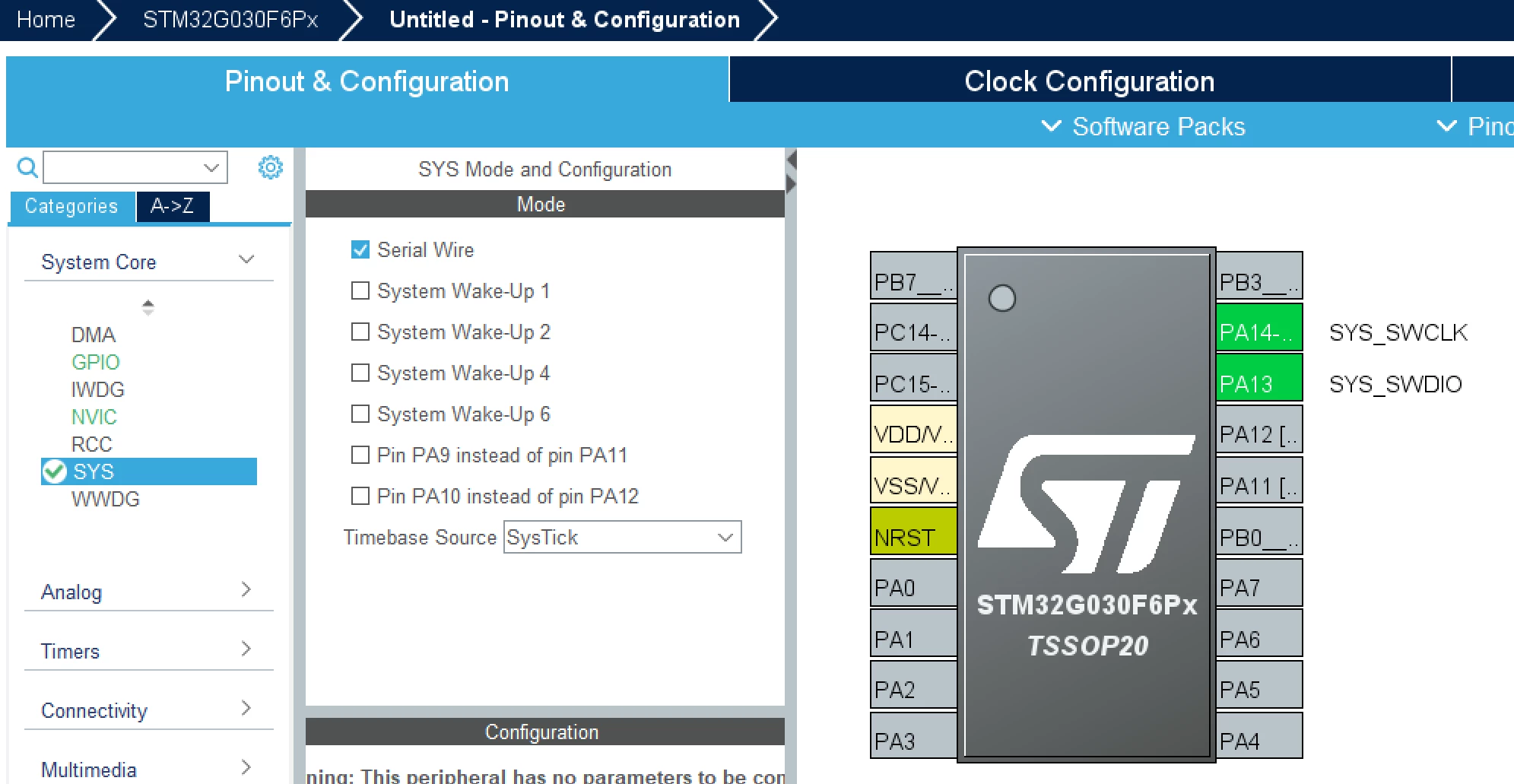Switch to the A->Z tab
Screen dimensions: 1514x784
click(173, 206)
